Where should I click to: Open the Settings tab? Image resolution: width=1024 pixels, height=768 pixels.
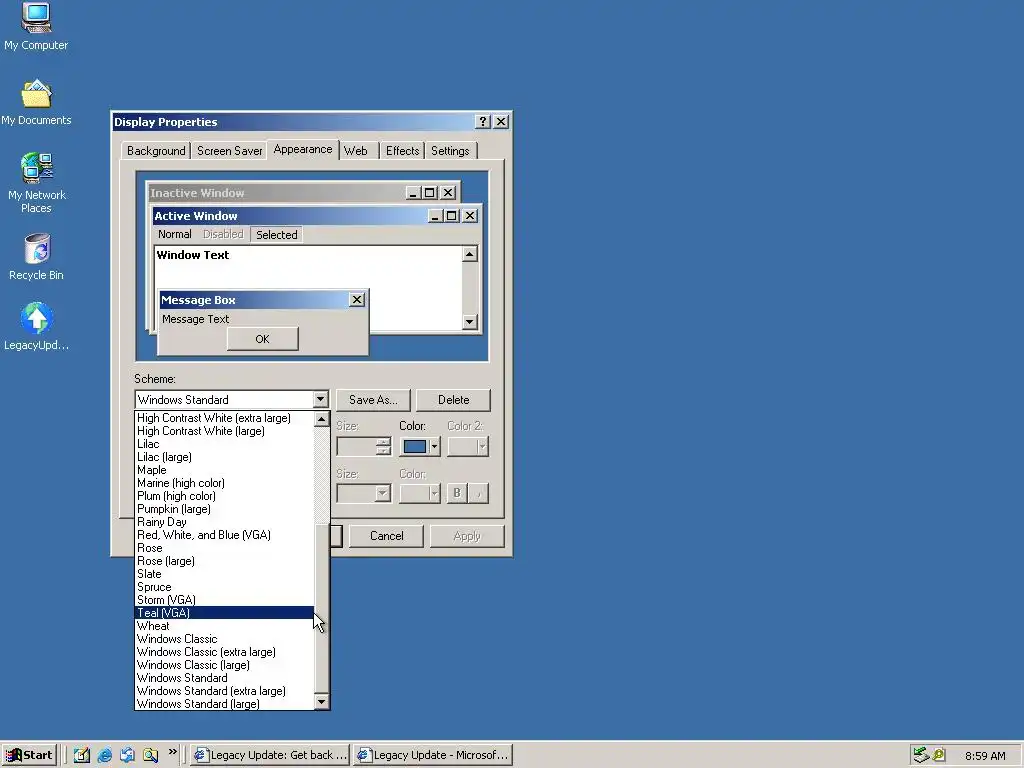450,151
